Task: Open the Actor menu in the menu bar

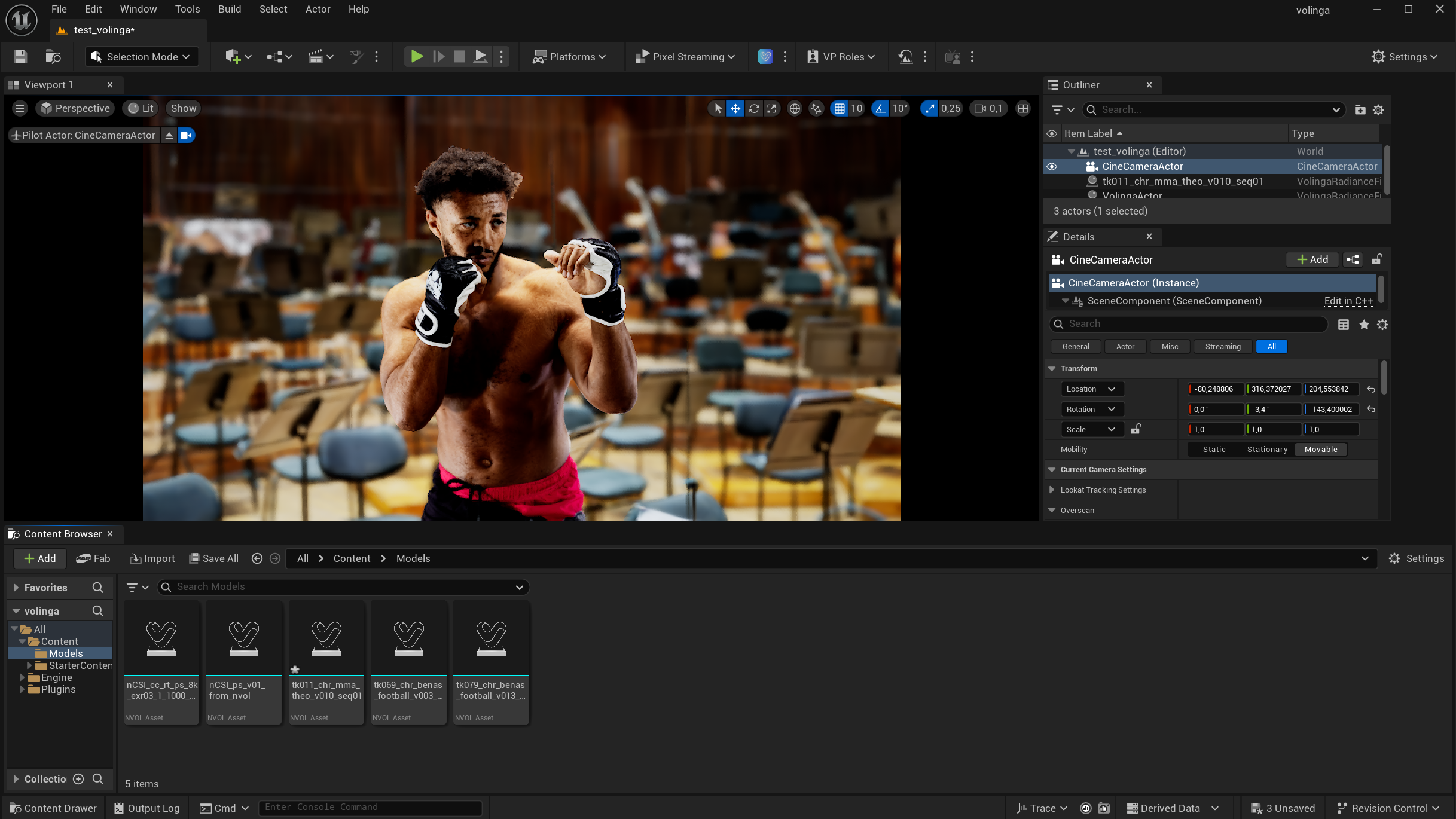Action: tap(318, 9)
